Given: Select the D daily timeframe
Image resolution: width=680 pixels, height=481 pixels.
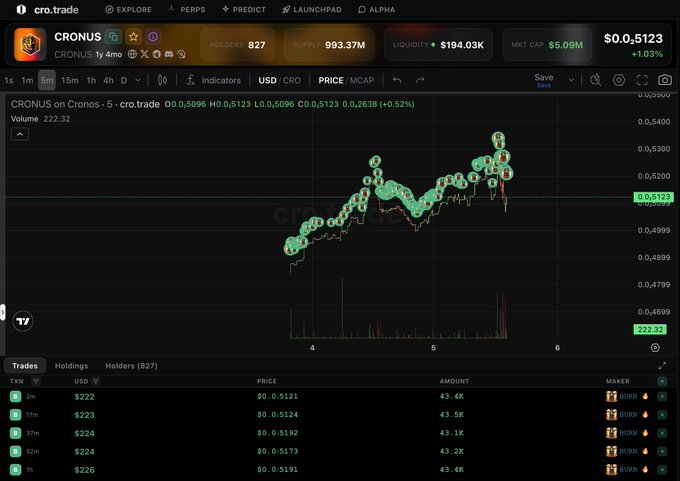Looking at the screenshot, I should (x=124, y=81).
